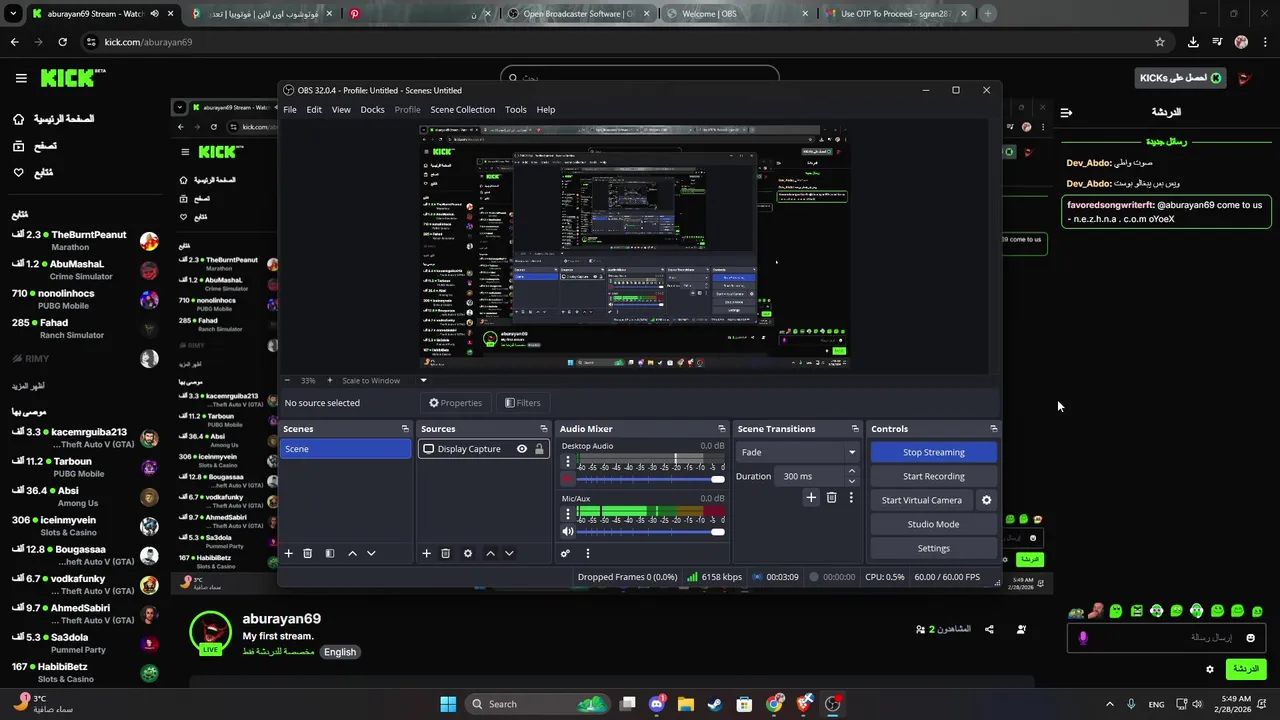Image resolution: width=1280 pixels, height=720 pixels.
Task: Click Start Recording button
Action: pos(933,476)
